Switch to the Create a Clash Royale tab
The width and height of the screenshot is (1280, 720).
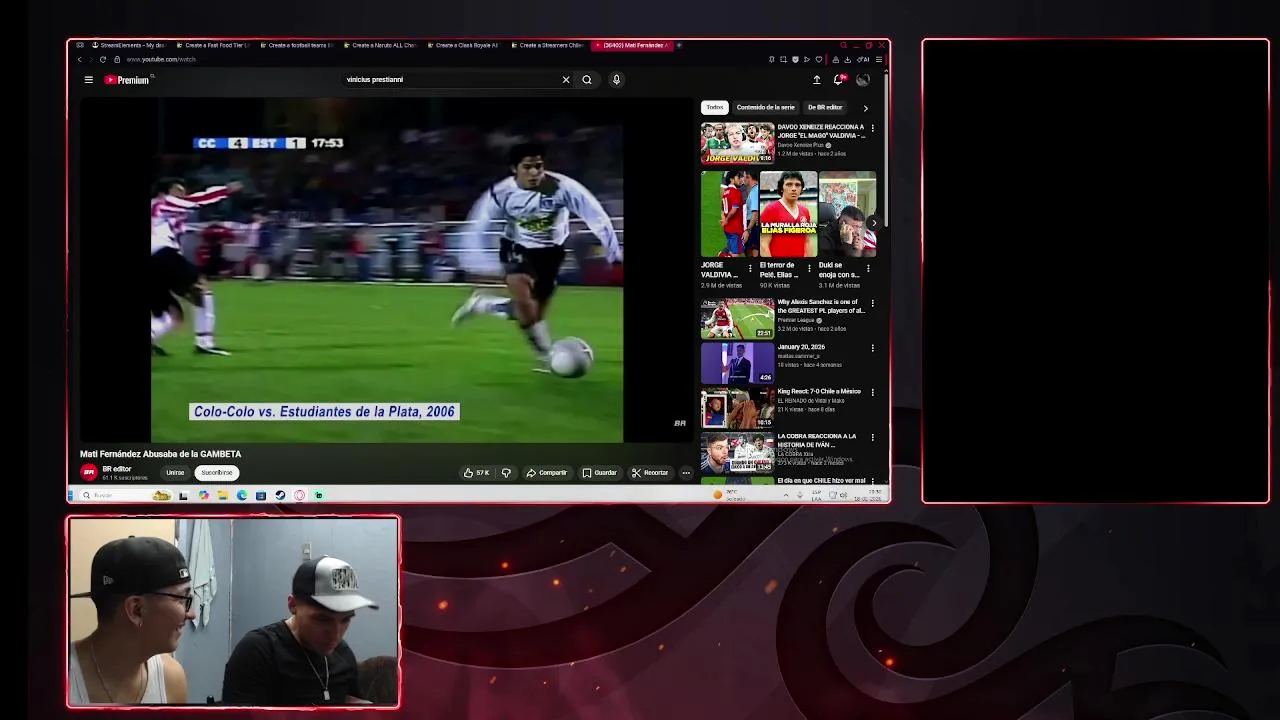463,45
